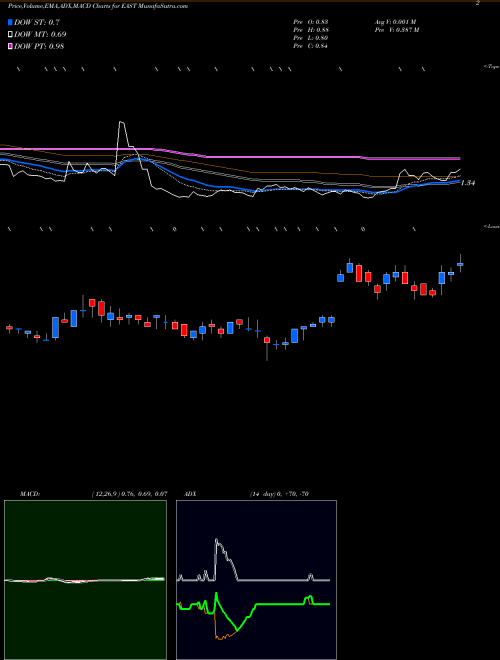Select the 'DOW PT: 0.98' legend text
Viewport: 500px width, 660px height.
[x=39, y=46]
